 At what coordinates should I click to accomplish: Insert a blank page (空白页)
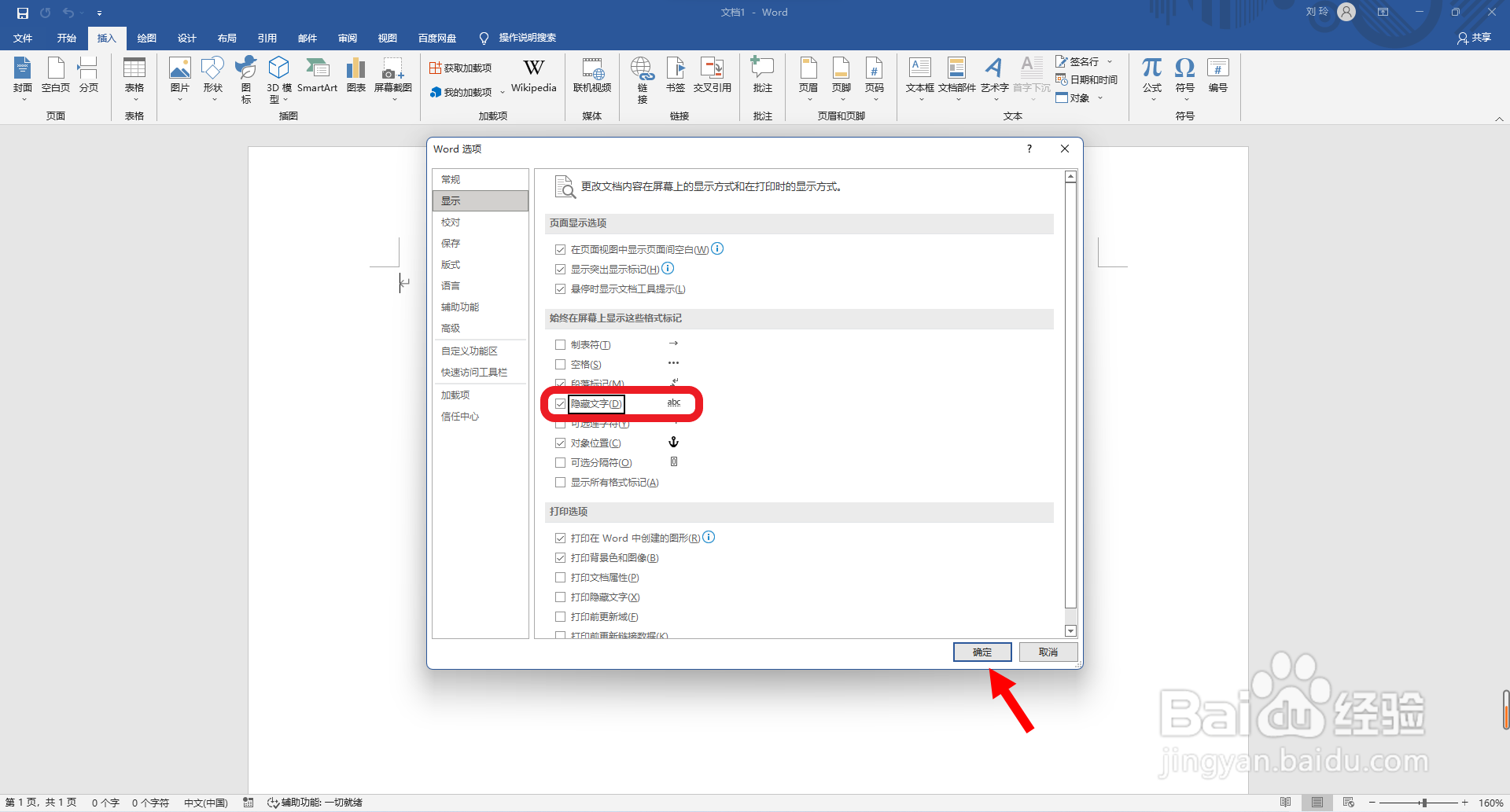coord(56,75)
